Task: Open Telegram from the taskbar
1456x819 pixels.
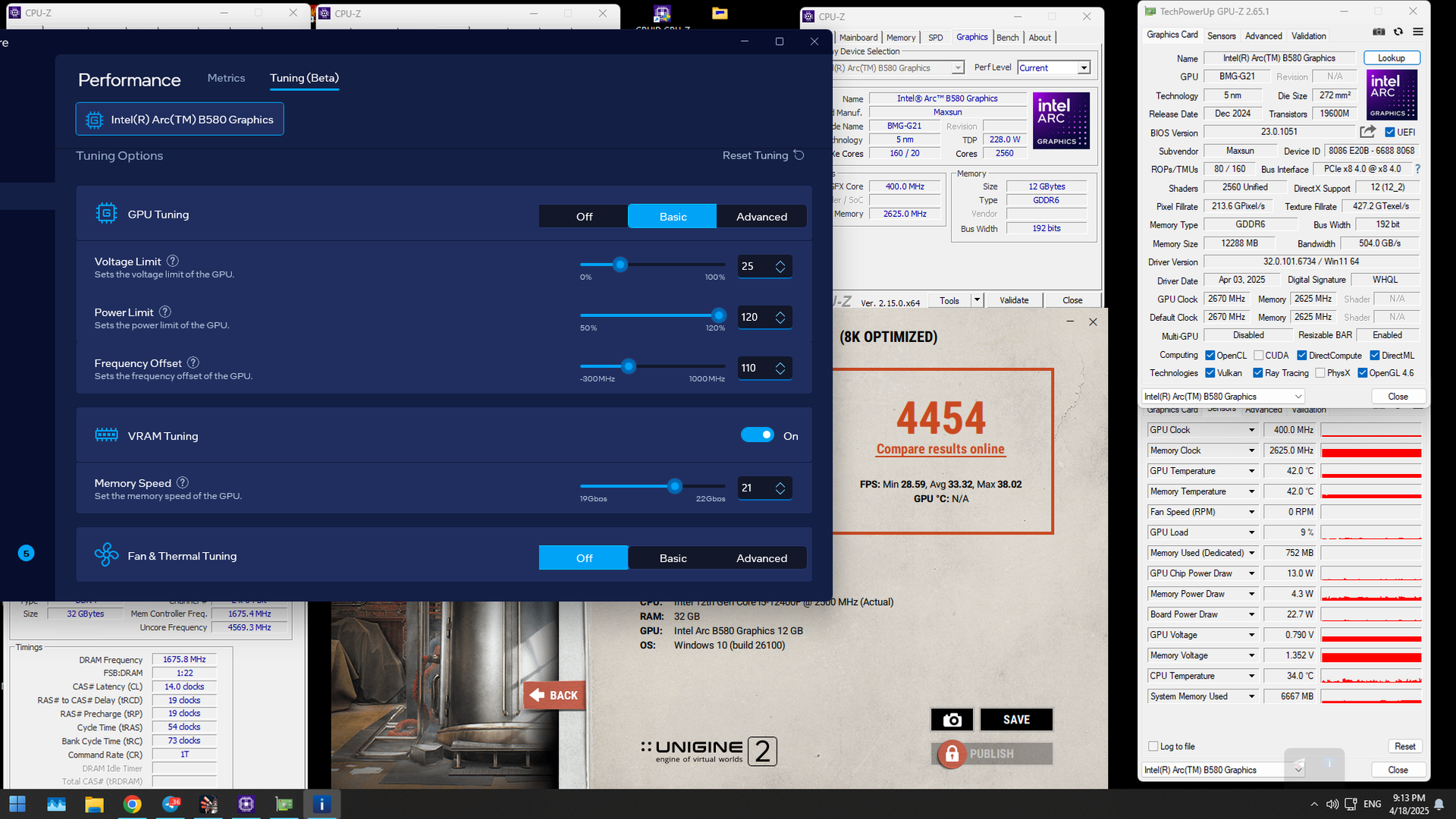Action: [171, 804]
